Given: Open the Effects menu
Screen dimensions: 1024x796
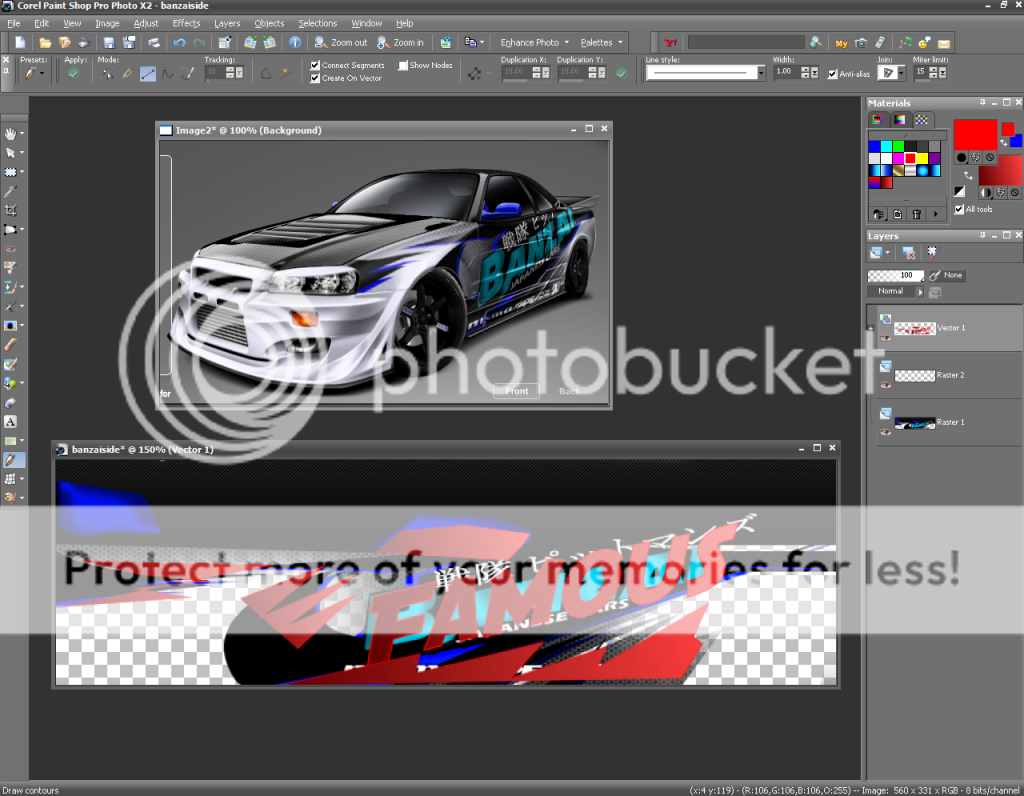Looking at the screenshot, I should 186,23.
